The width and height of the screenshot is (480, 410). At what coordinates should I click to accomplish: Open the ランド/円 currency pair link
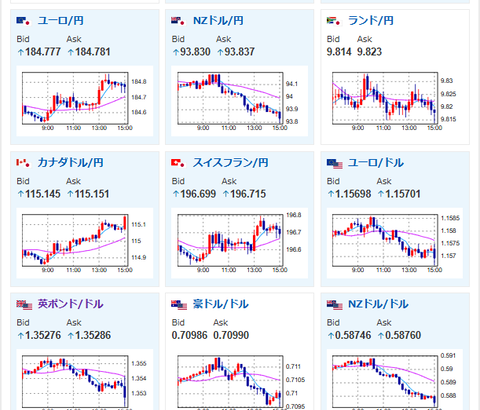pos(371,21)
